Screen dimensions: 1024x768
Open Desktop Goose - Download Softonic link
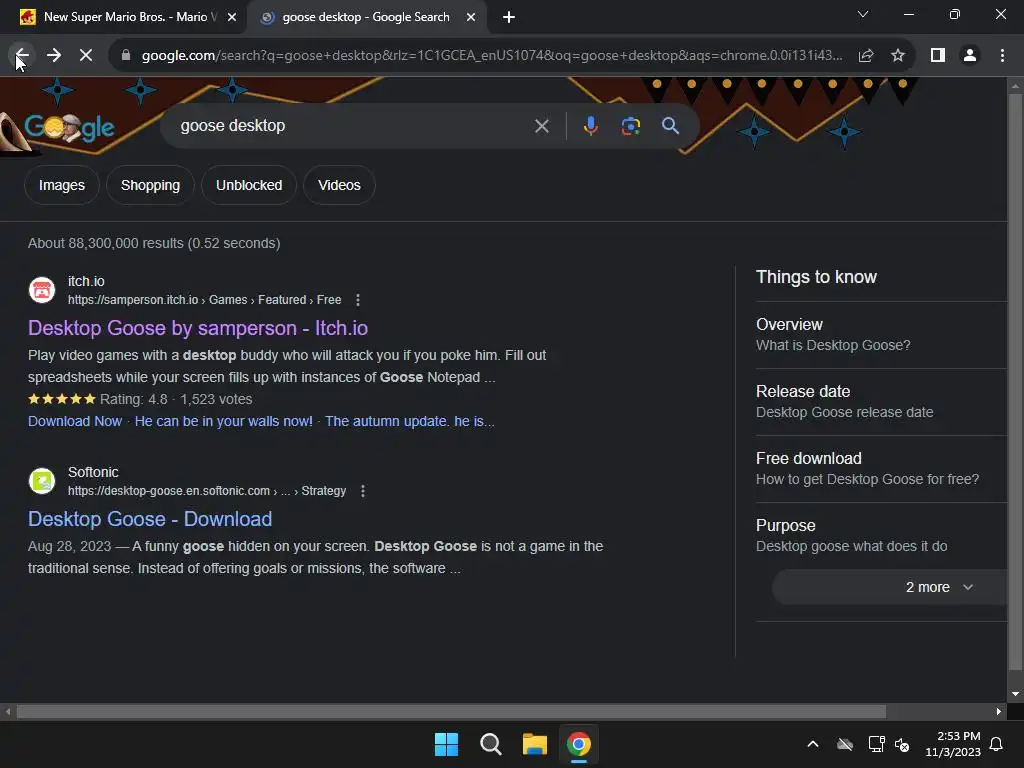point(150,519)
